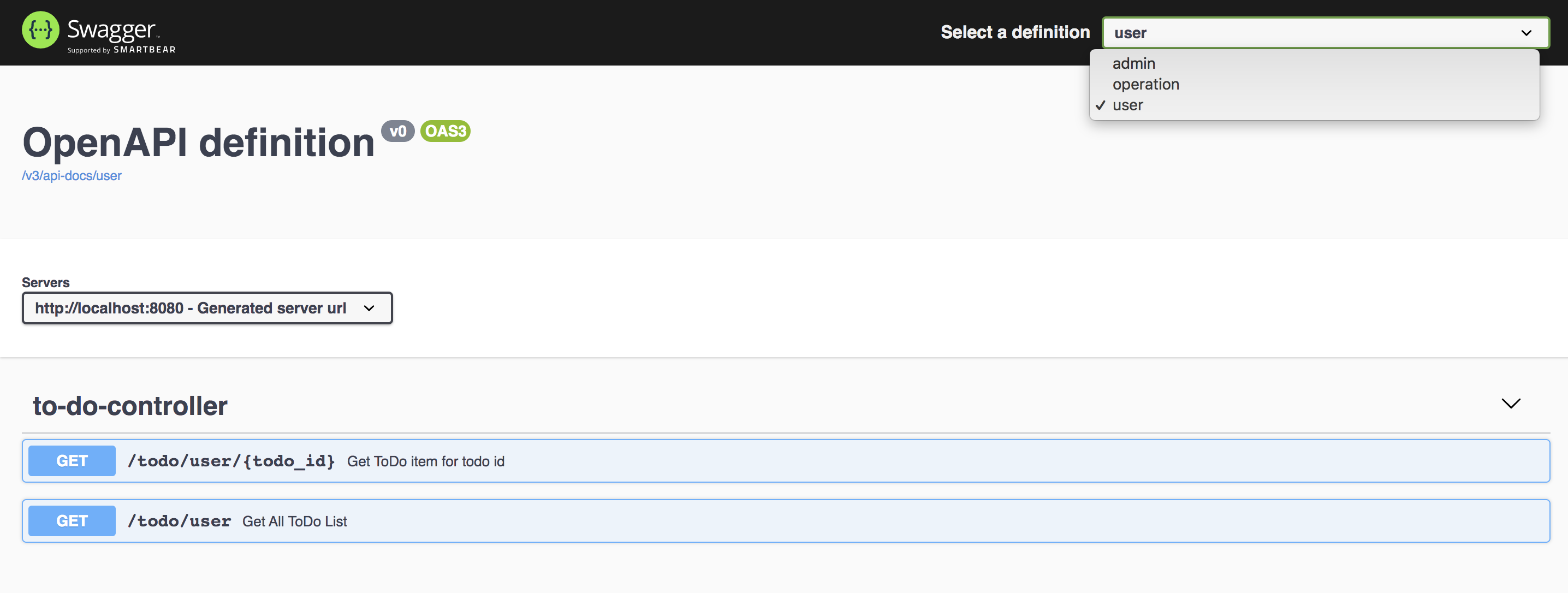
Task: Open the Servers dropdown with localhost URL
Action: click(207, 308)
